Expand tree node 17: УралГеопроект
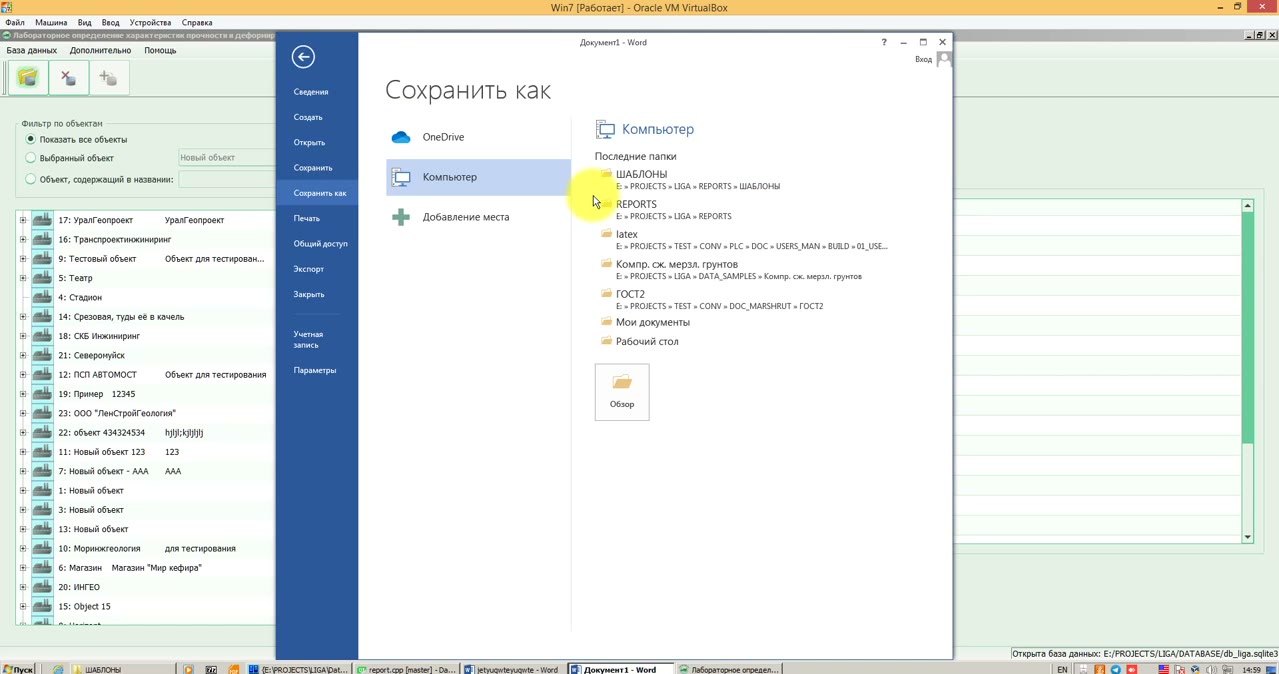The height and width of the screenshot is (674, 1279). pyautogui.click(x=23, y=220)
